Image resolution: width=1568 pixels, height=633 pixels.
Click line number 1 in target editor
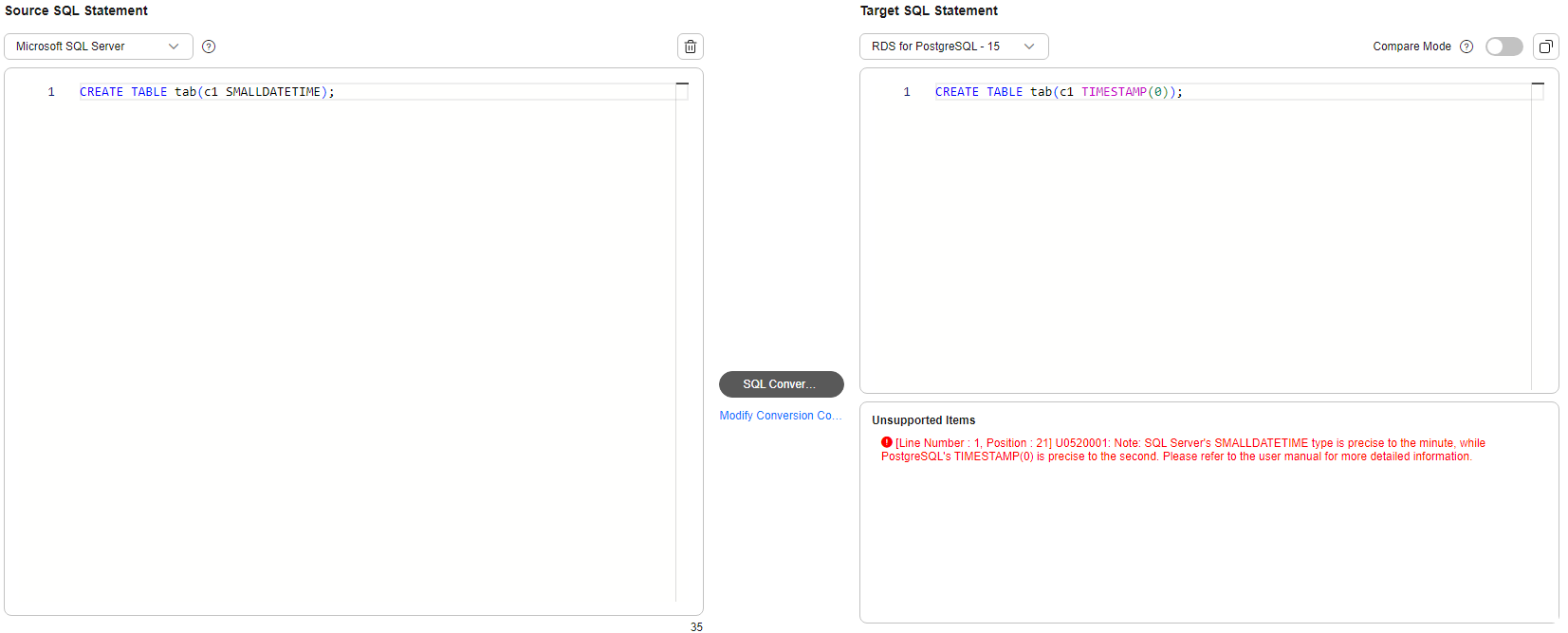pos(907,92)
